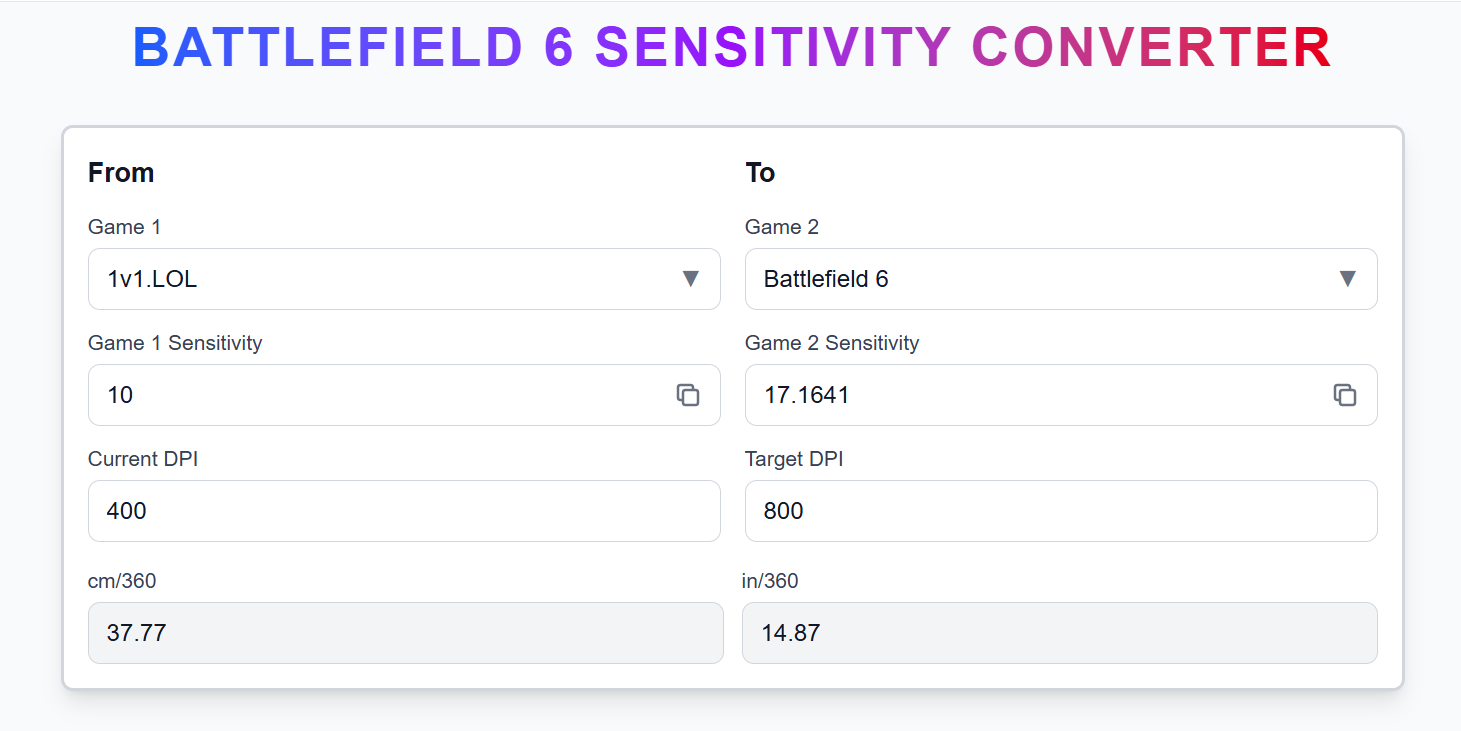
Task: Click the To section heading
Action: pos(760,173)
